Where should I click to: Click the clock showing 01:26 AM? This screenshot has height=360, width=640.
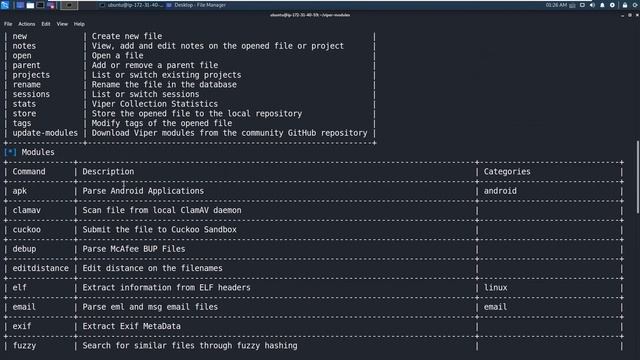click(x=556, y=5)
